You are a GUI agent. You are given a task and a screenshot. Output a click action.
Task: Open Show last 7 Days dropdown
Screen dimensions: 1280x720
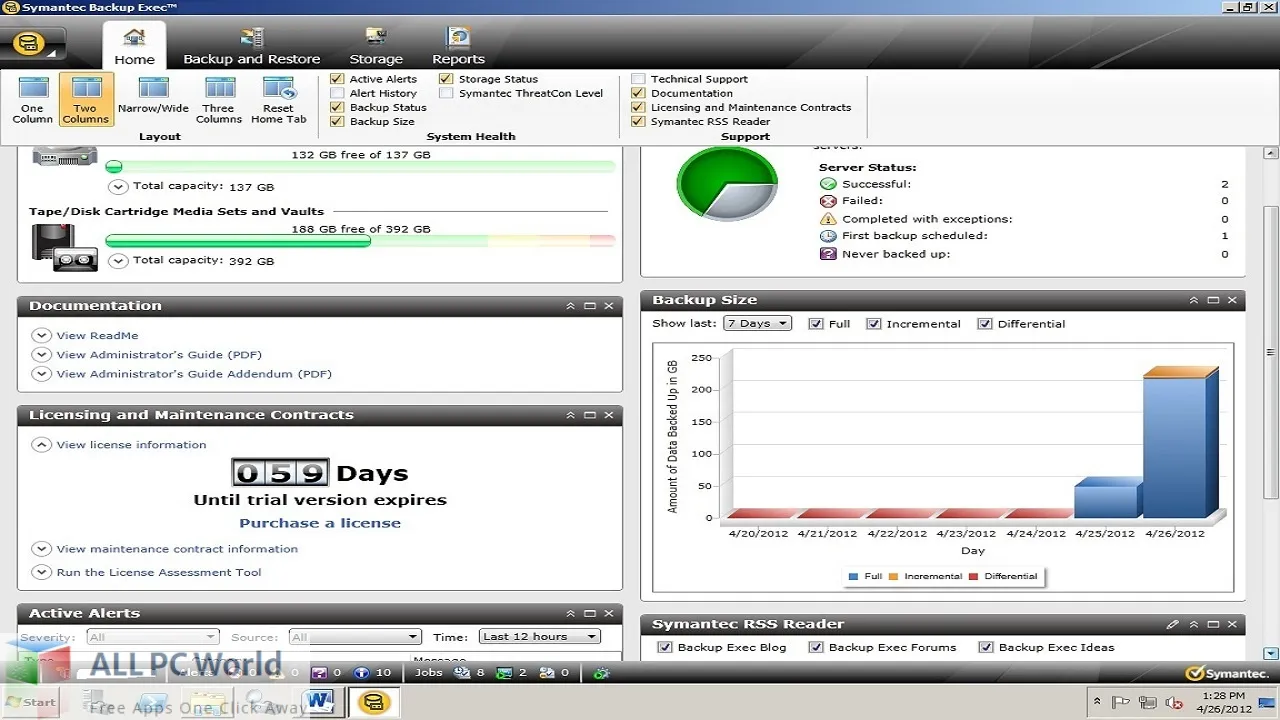(758, 323)
